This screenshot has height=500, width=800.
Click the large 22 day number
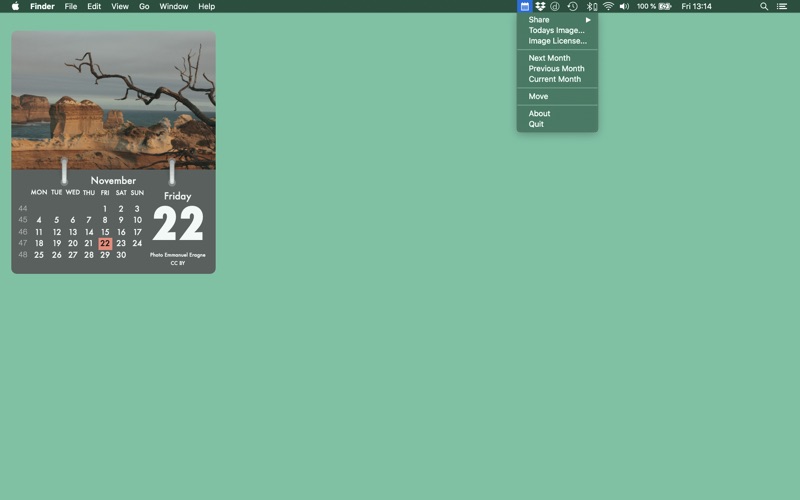click(x=178, y=223)
